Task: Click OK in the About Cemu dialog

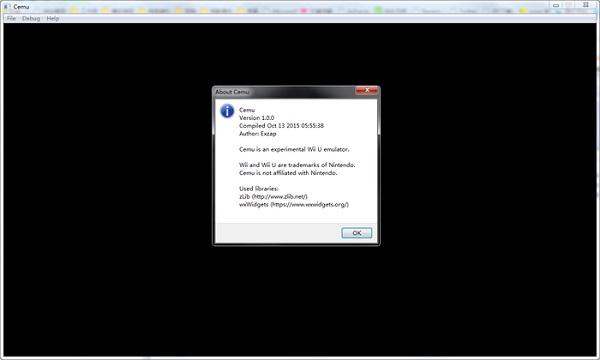Action: tap(357, 233)
